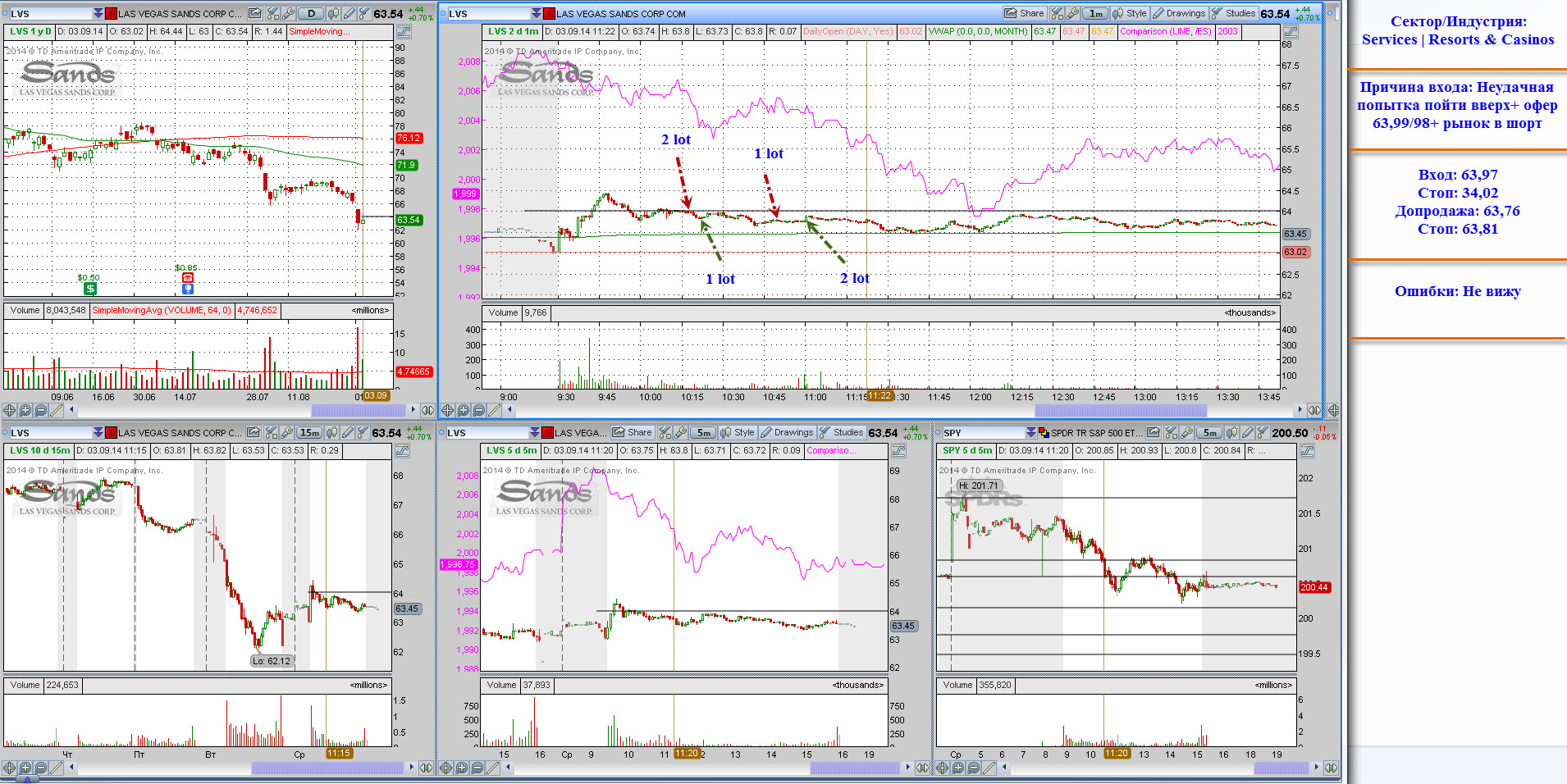
Task: Click wrench settings icon in the SPY chart
Action: (1186, 433)
